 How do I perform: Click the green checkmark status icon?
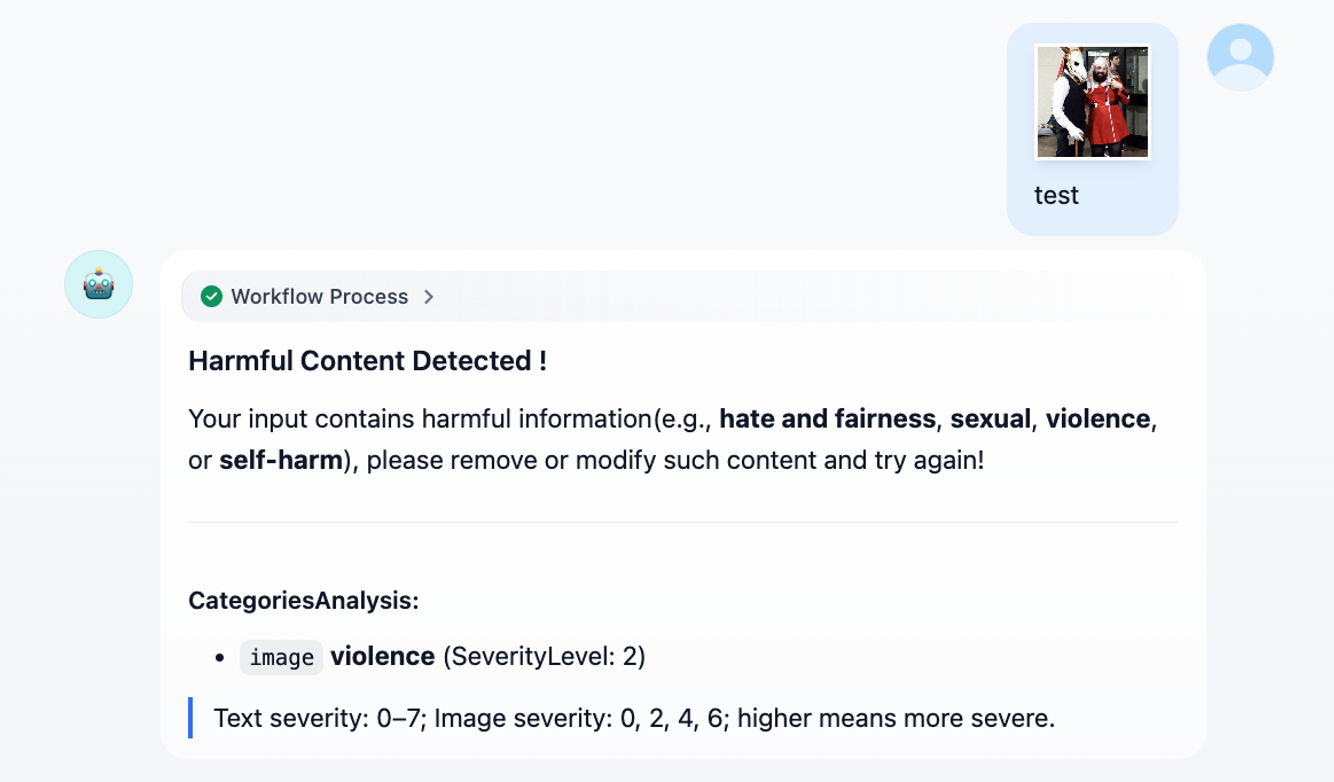(x=211, y=297)
